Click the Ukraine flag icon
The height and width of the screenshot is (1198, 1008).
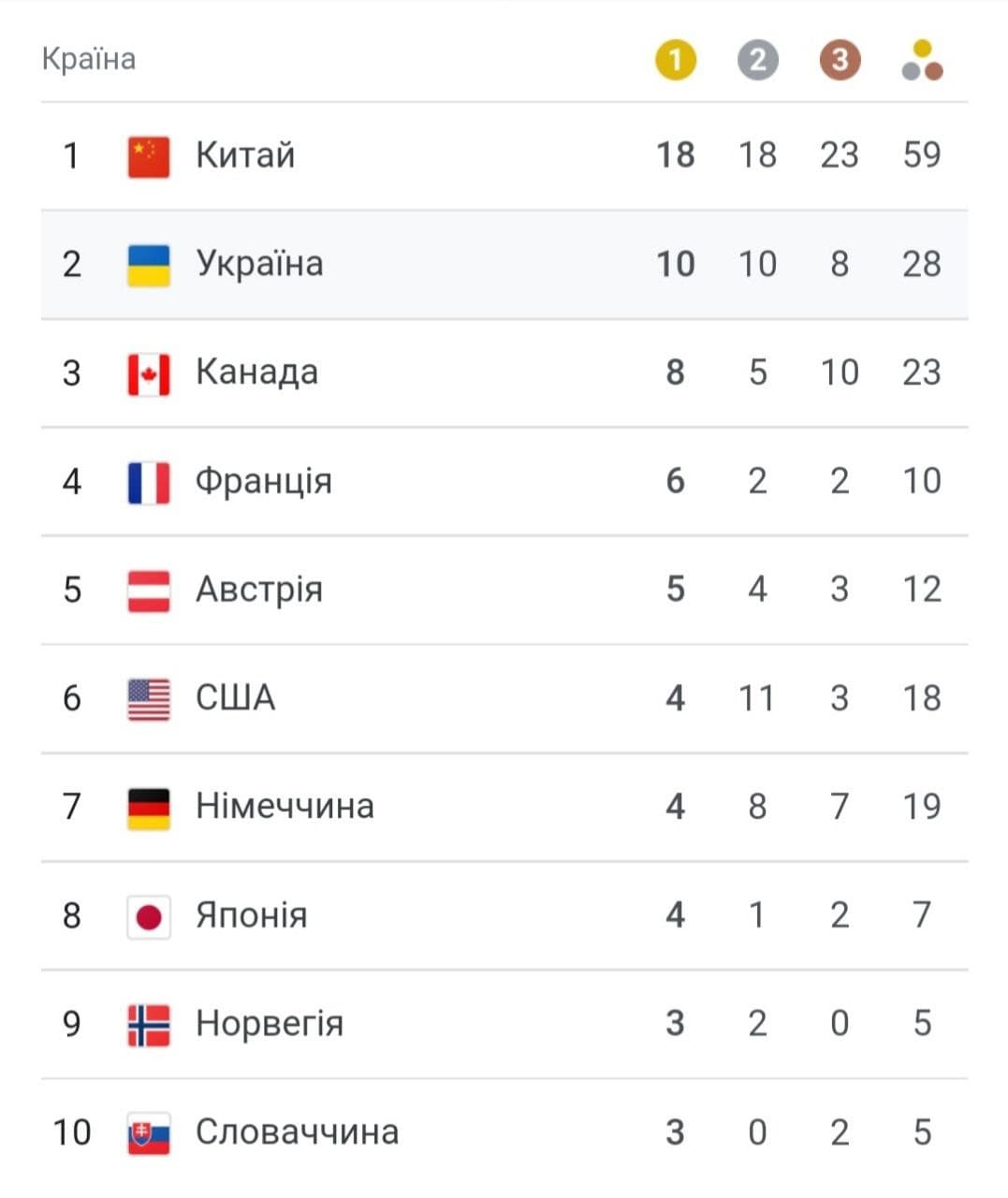tap(149, 265)
